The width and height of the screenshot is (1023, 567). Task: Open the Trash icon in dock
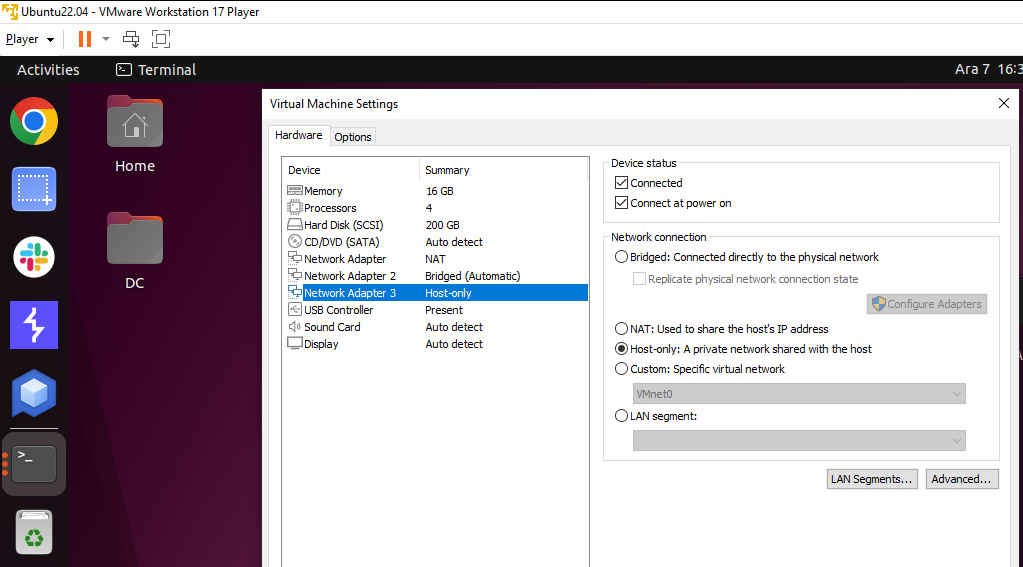tap(34, 534)
